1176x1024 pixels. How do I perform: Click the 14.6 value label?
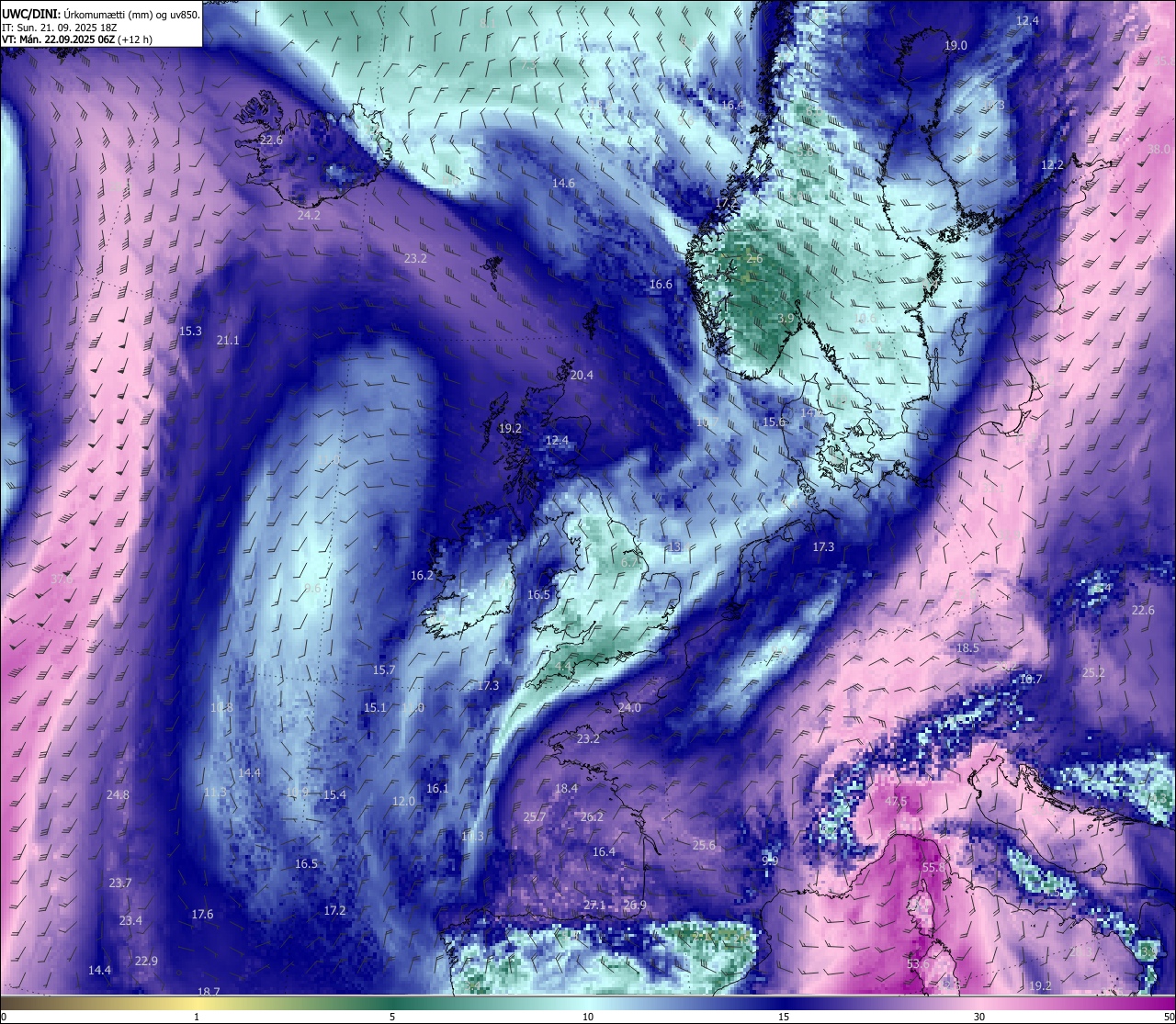pos(563,183)
